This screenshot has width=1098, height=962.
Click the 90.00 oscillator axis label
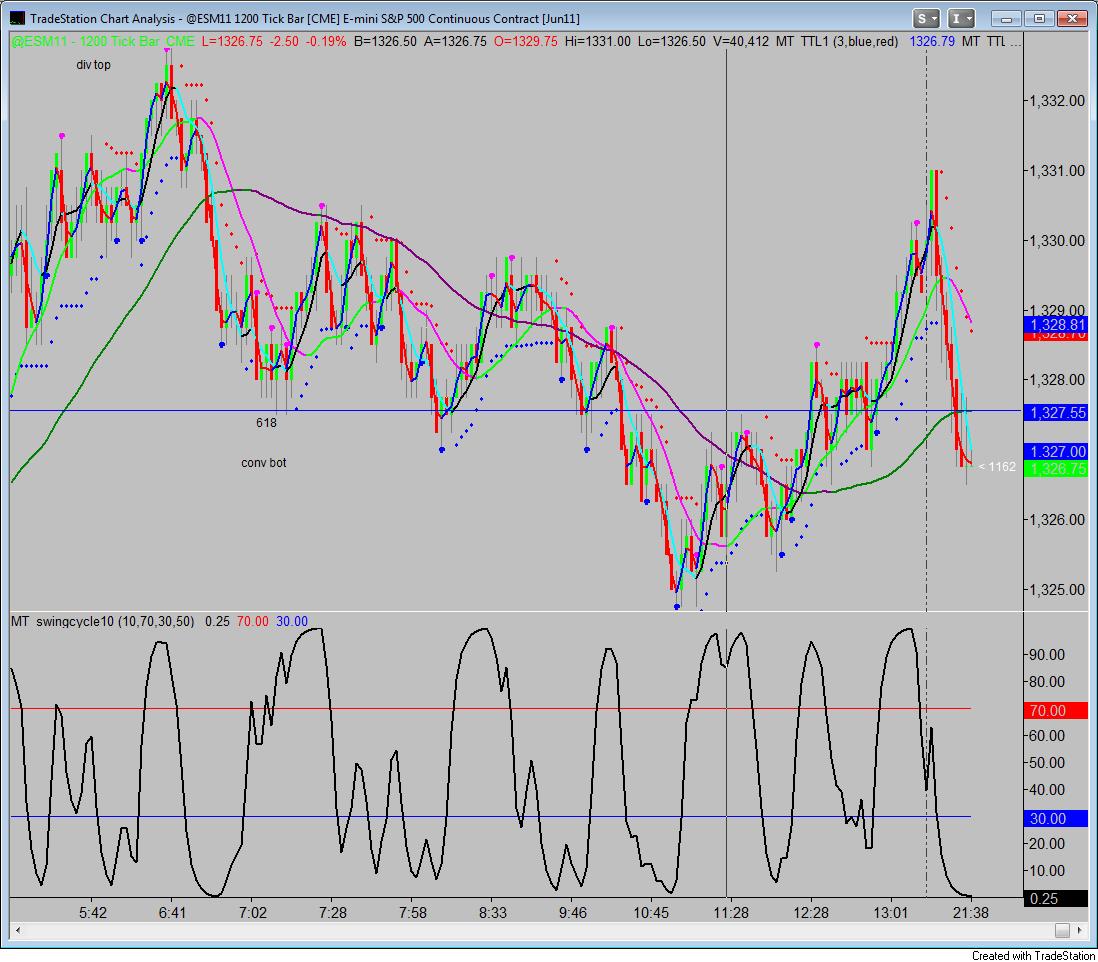[1047, 655]
